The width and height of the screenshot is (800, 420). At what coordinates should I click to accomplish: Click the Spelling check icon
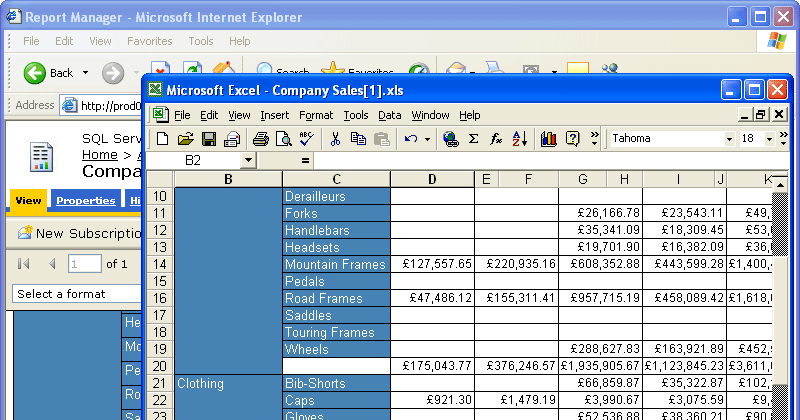click(305, 139)
